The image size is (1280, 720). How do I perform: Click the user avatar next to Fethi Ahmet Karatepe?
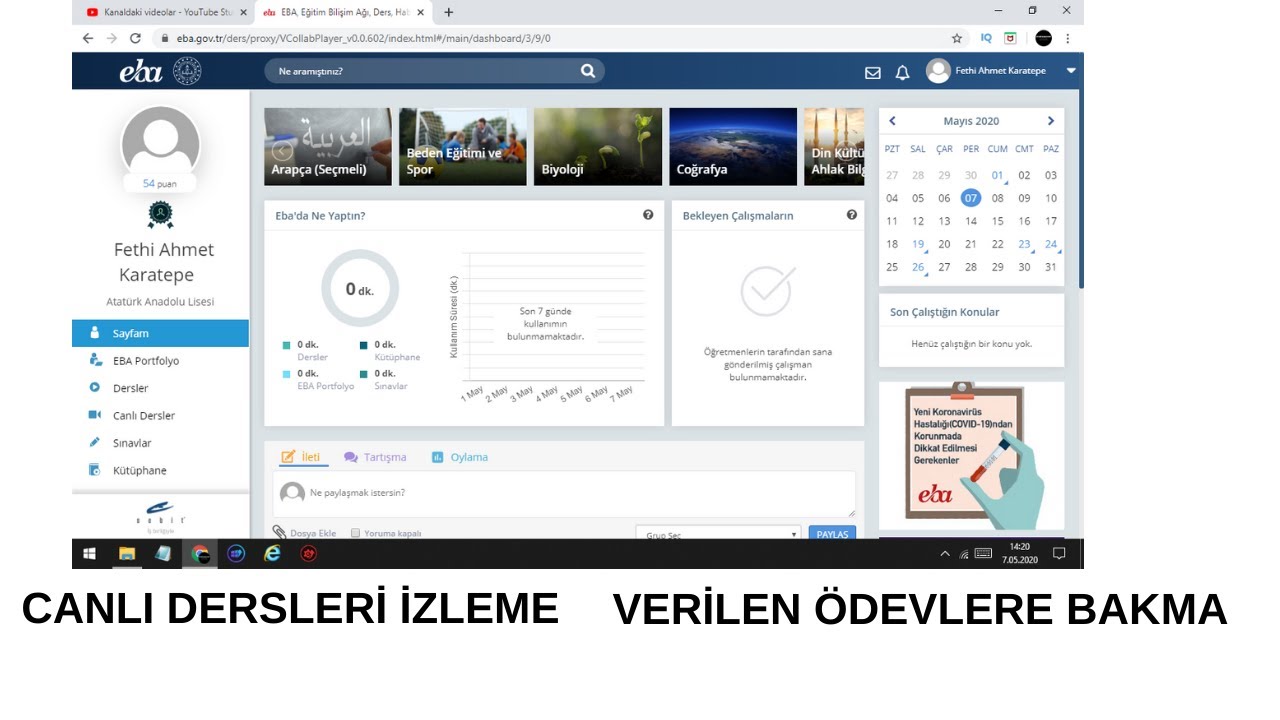click(938, 71)
